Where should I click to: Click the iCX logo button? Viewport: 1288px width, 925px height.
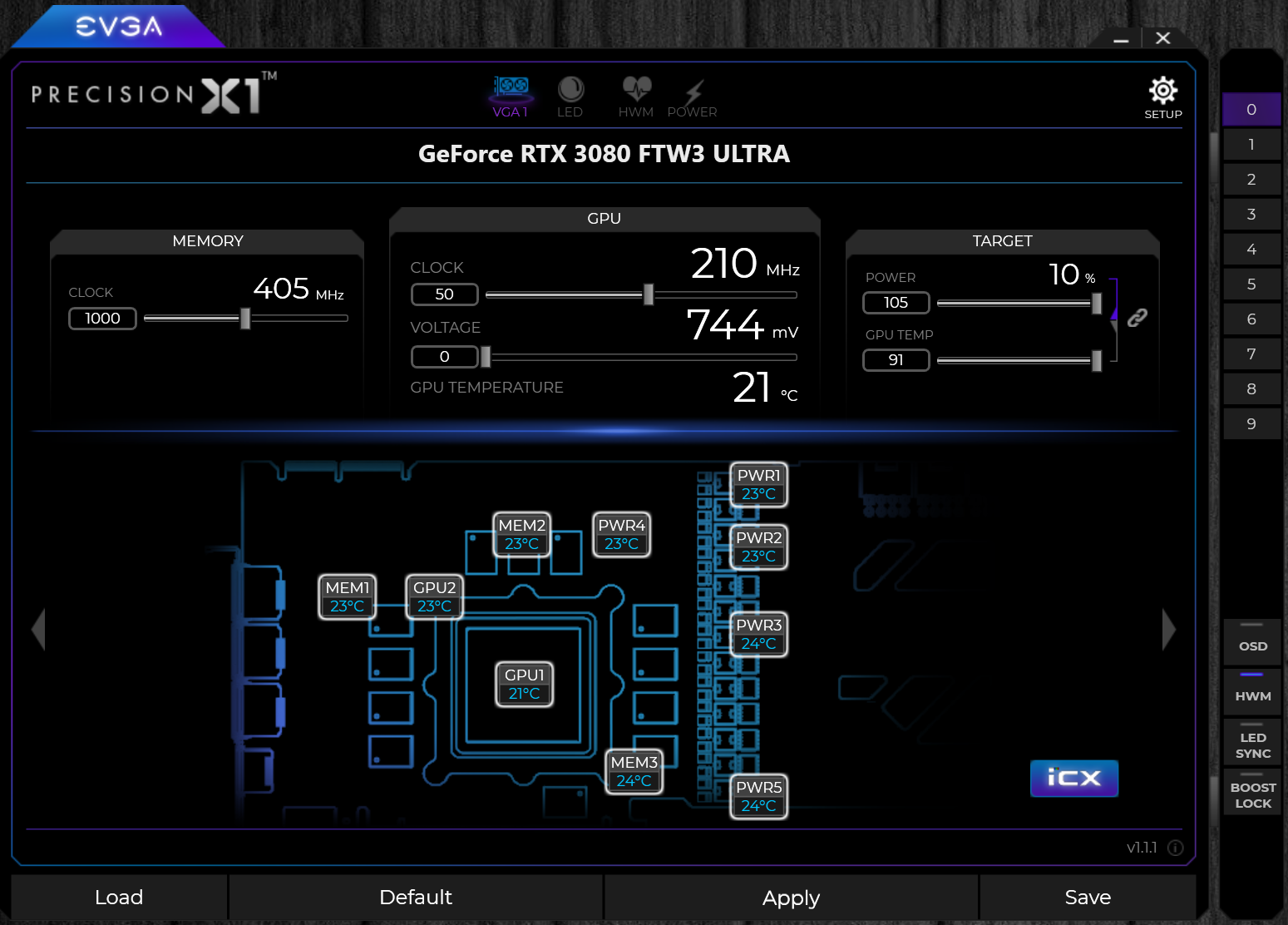1073,779
